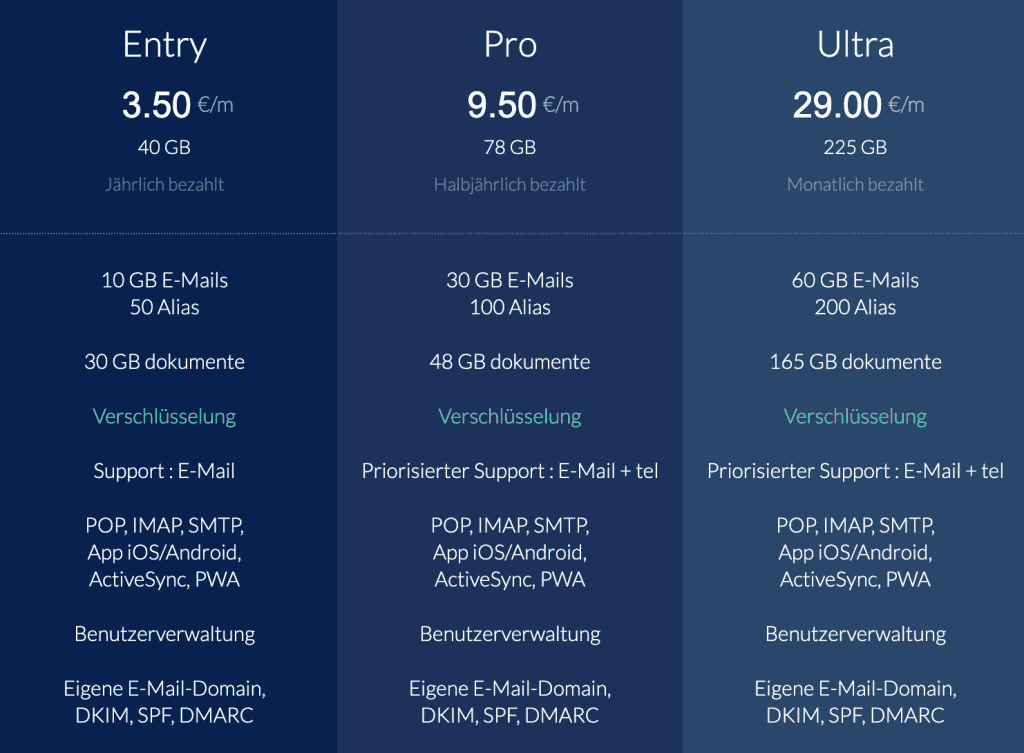Select the 78 GB storage label

(x=509, y=148)
